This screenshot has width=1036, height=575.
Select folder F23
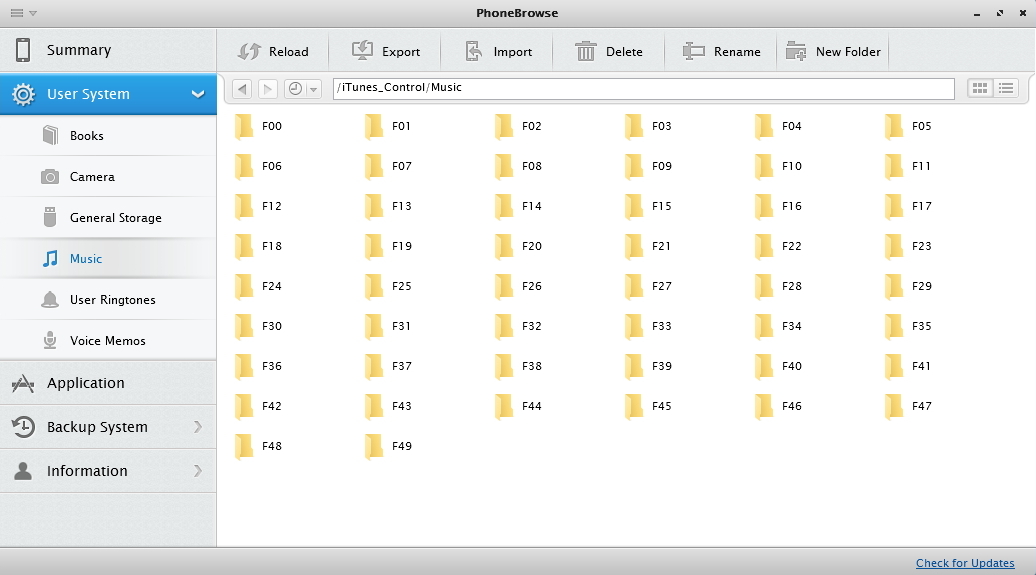pyautogui.click(x=908, y=246)
